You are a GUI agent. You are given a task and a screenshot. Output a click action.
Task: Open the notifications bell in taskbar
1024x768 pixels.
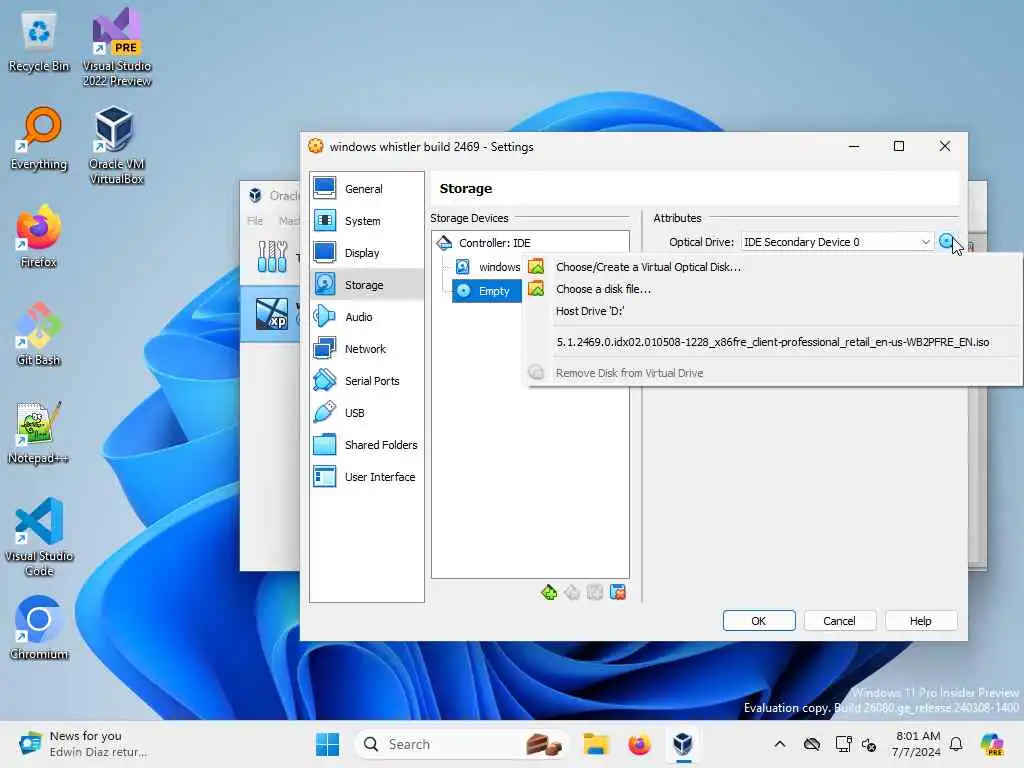(x=956, y=744)
